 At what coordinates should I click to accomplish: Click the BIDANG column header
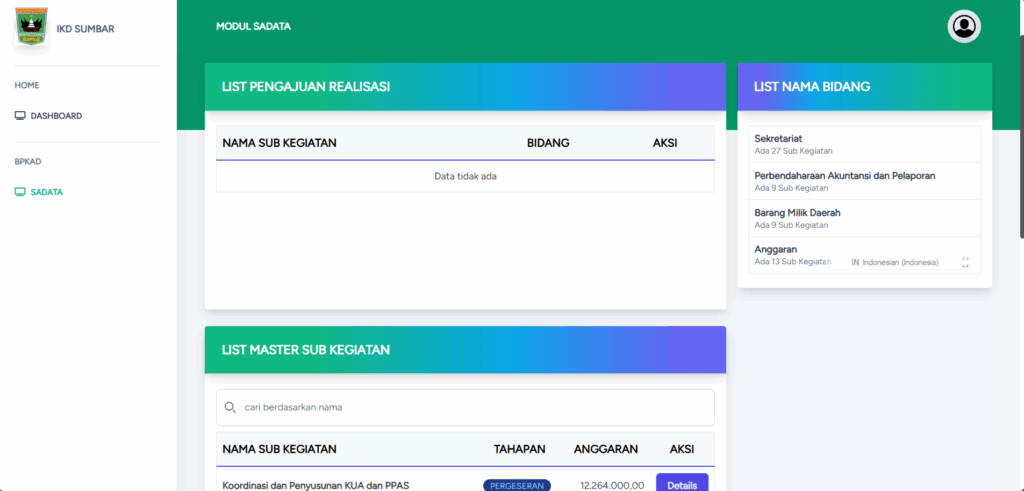click(548, 143)
